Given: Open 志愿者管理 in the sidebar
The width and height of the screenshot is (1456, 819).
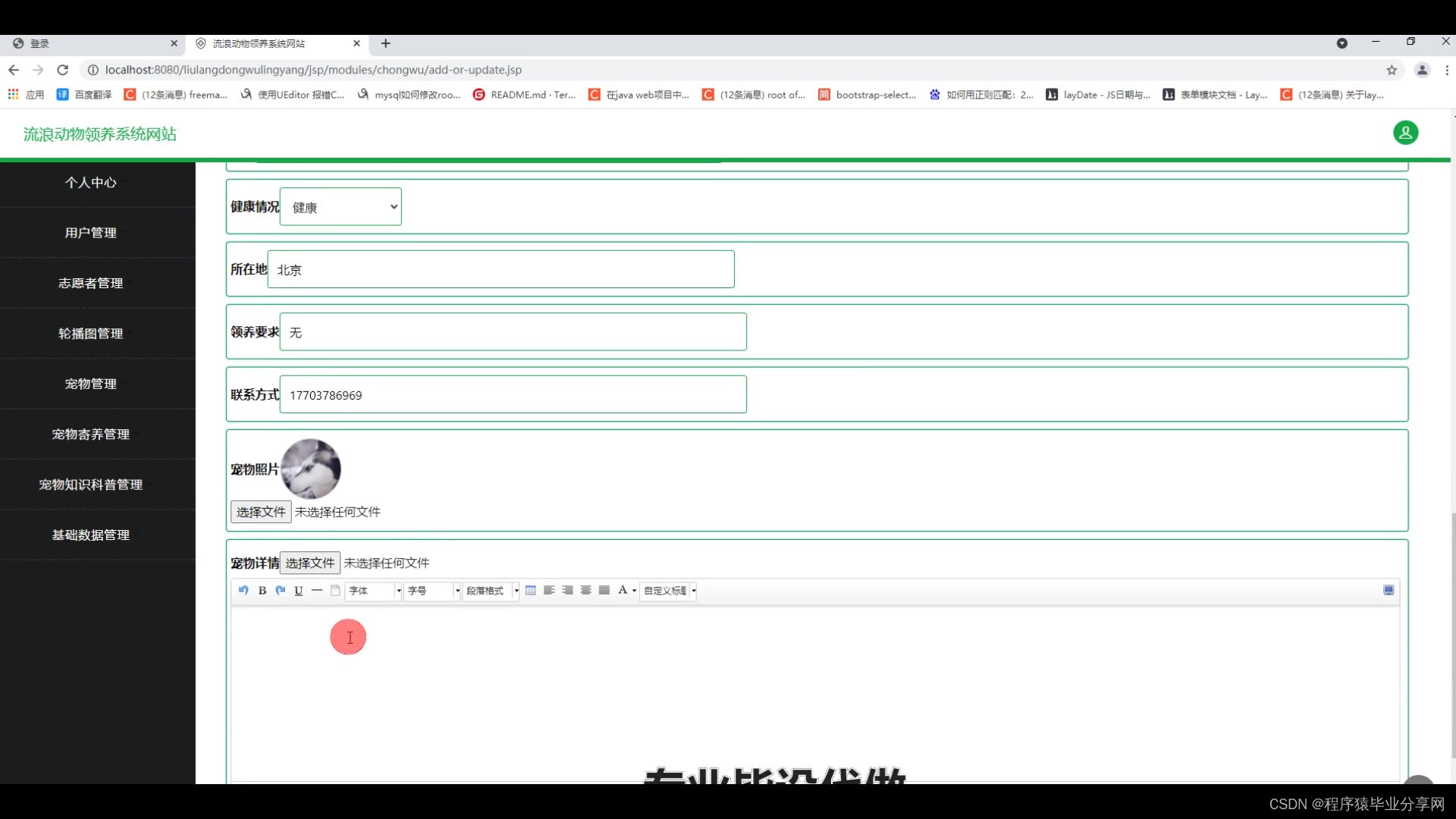Looking at the screenshot, I should (x=91, y=283).
